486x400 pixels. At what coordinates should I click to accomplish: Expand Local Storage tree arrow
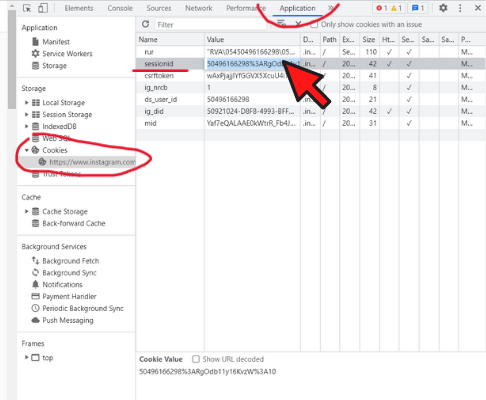(x=26, y=102)
